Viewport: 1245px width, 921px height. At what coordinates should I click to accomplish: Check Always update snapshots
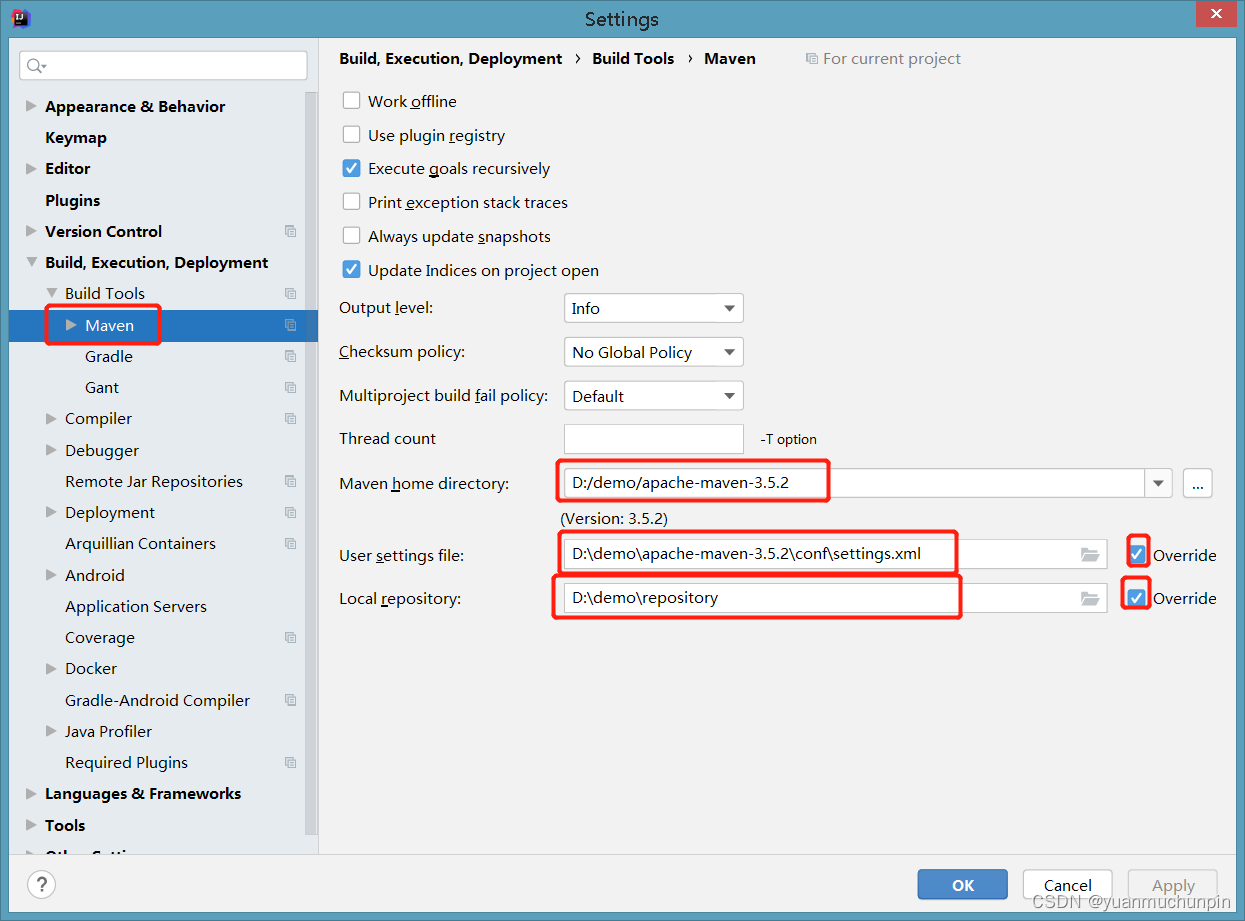pos(351,236)
